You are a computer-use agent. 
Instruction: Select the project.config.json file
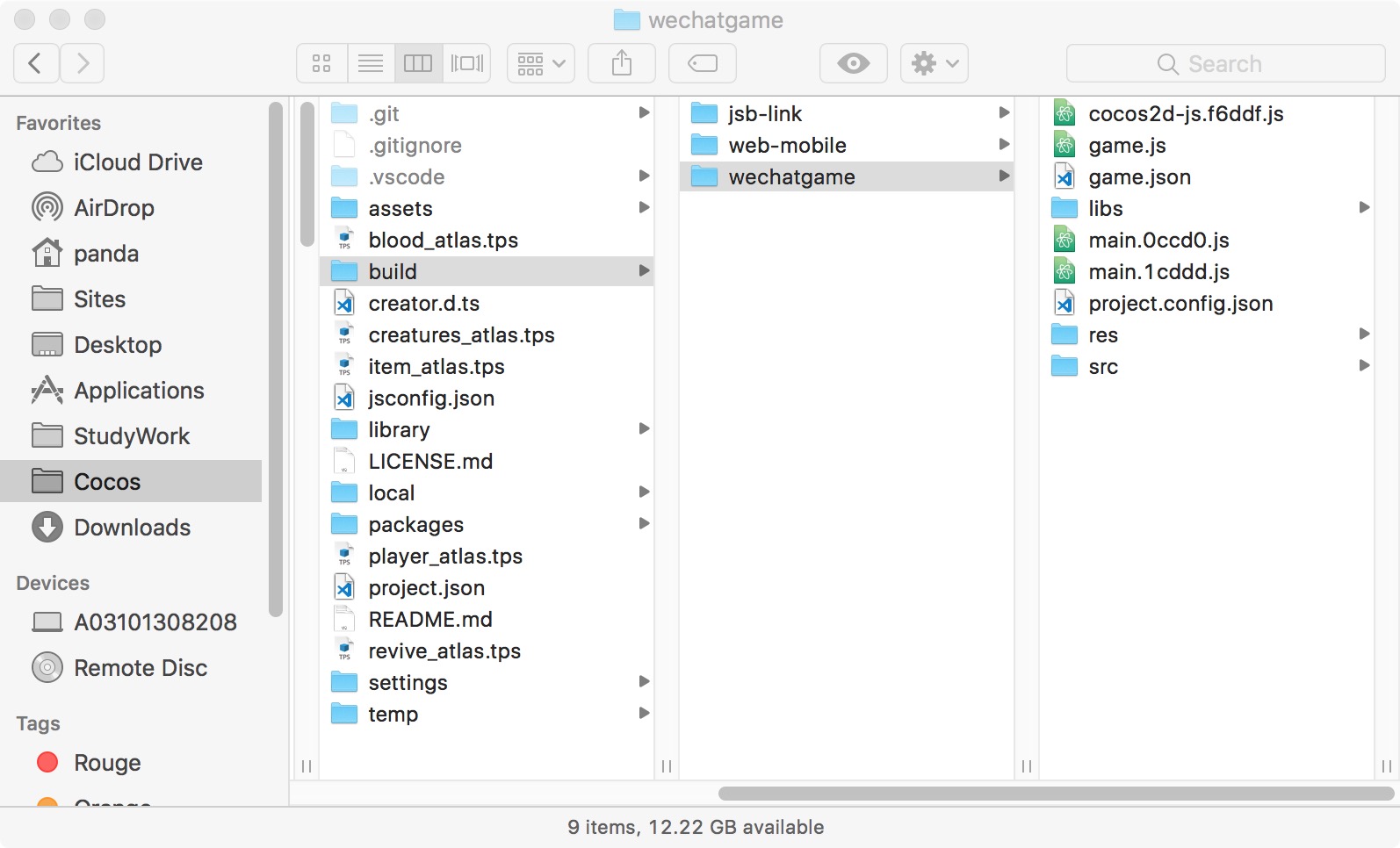coord(1207,303)
